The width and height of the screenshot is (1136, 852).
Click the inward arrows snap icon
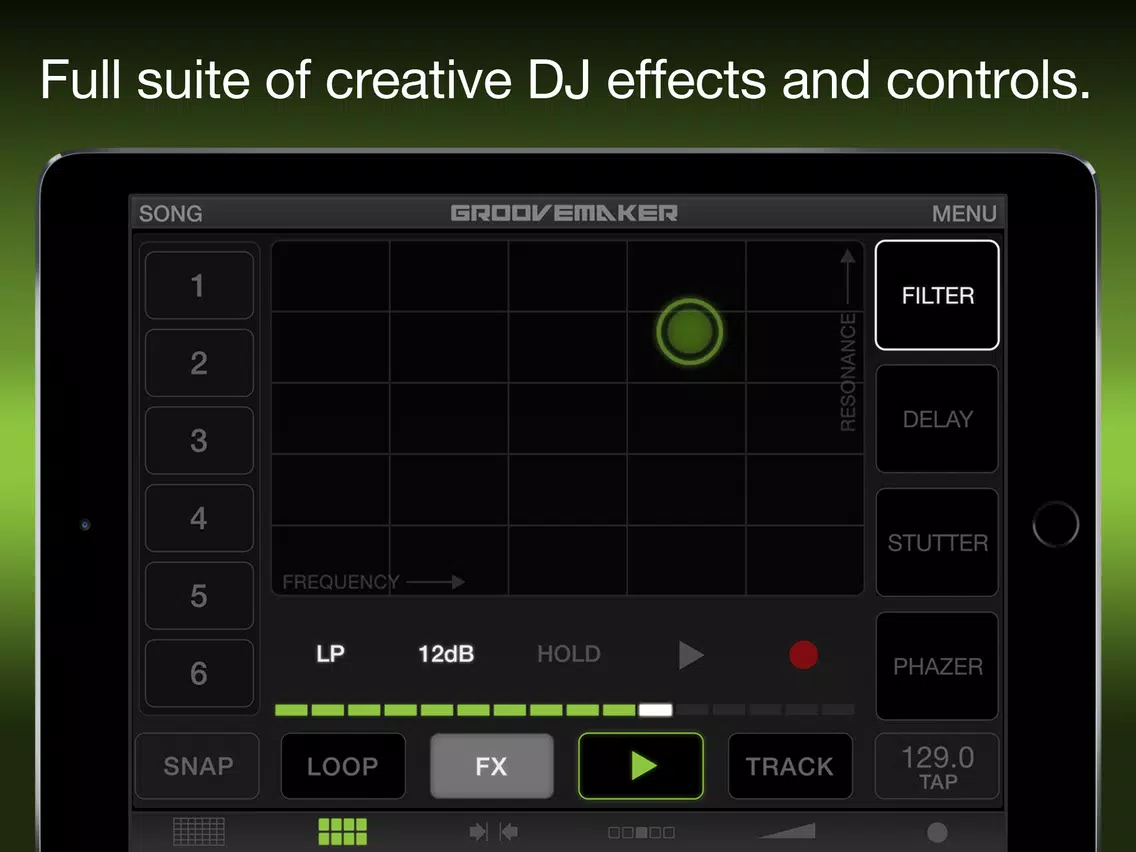pos(493,832)
